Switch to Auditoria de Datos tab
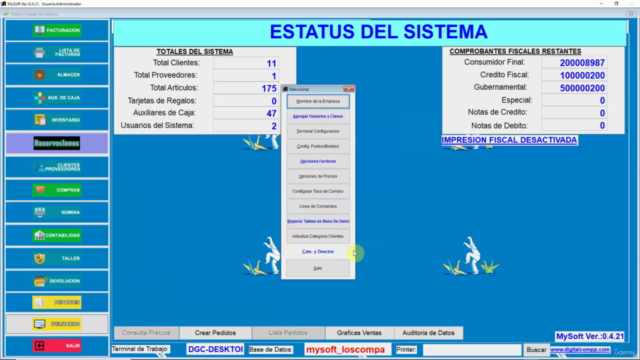The width and height of the screenshot is (640, 360). pos(428,333)
